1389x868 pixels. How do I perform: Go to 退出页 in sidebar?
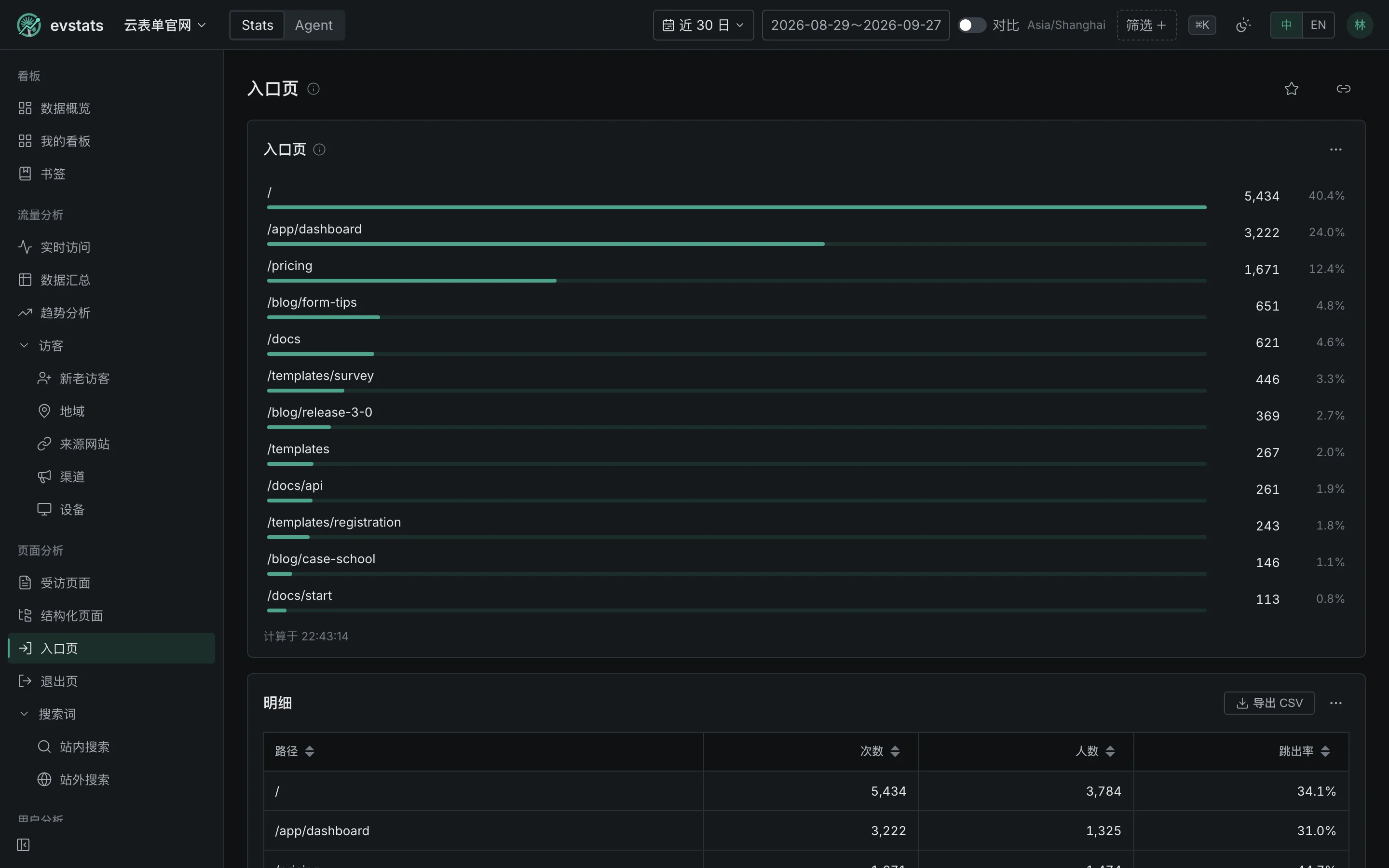click(111, 681)
